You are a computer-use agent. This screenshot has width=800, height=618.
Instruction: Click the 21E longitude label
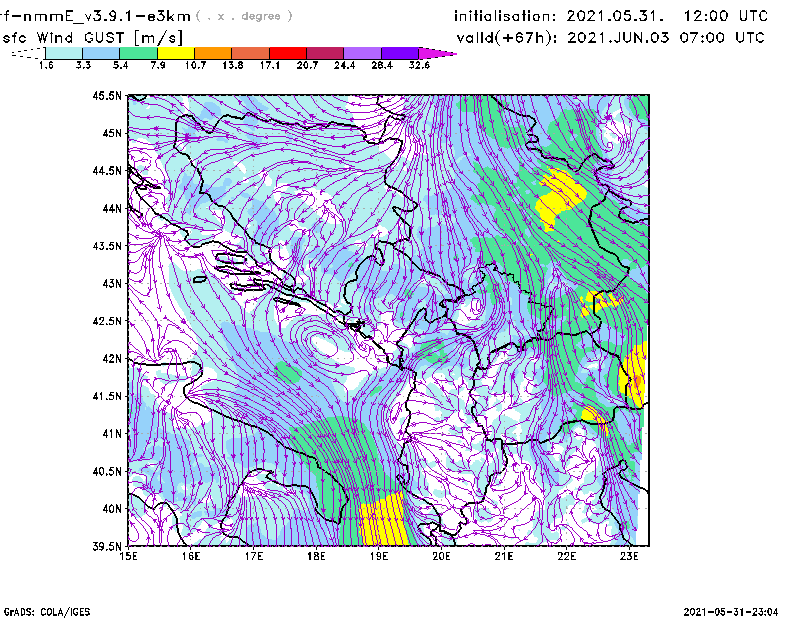click(x=504, y=556)
